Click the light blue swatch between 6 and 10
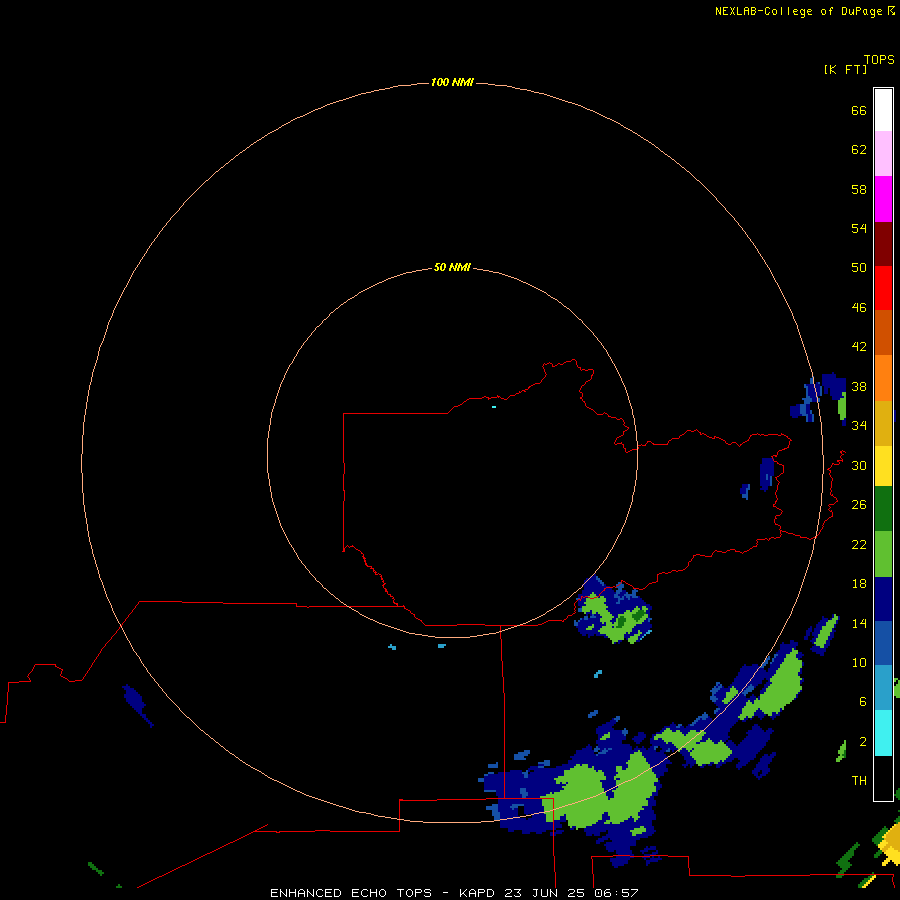Viewport: 900px width, 900px height. point(883,687)
